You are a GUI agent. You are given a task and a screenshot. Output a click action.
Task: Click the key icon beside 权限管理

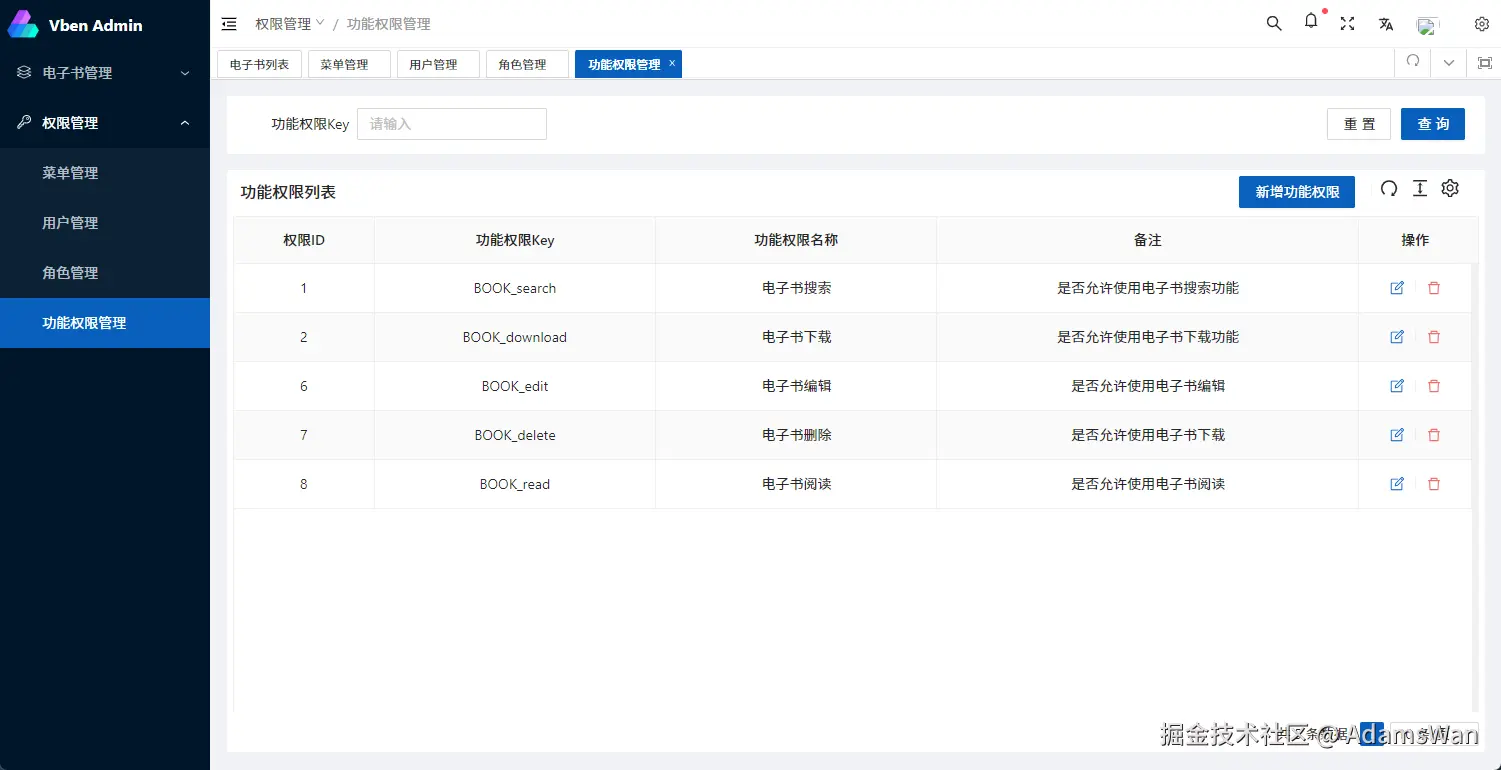pos(24,122)
